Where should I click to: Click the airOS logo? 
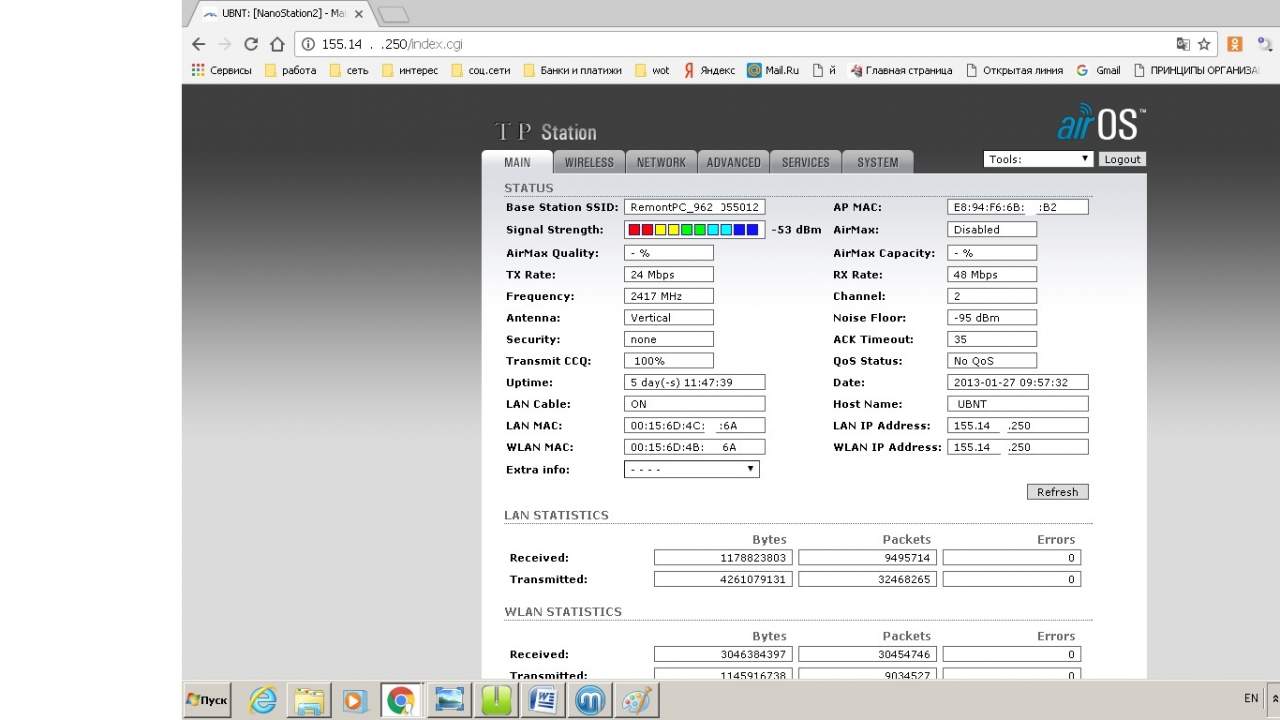pyautogui.click(x=1101, y=123)
